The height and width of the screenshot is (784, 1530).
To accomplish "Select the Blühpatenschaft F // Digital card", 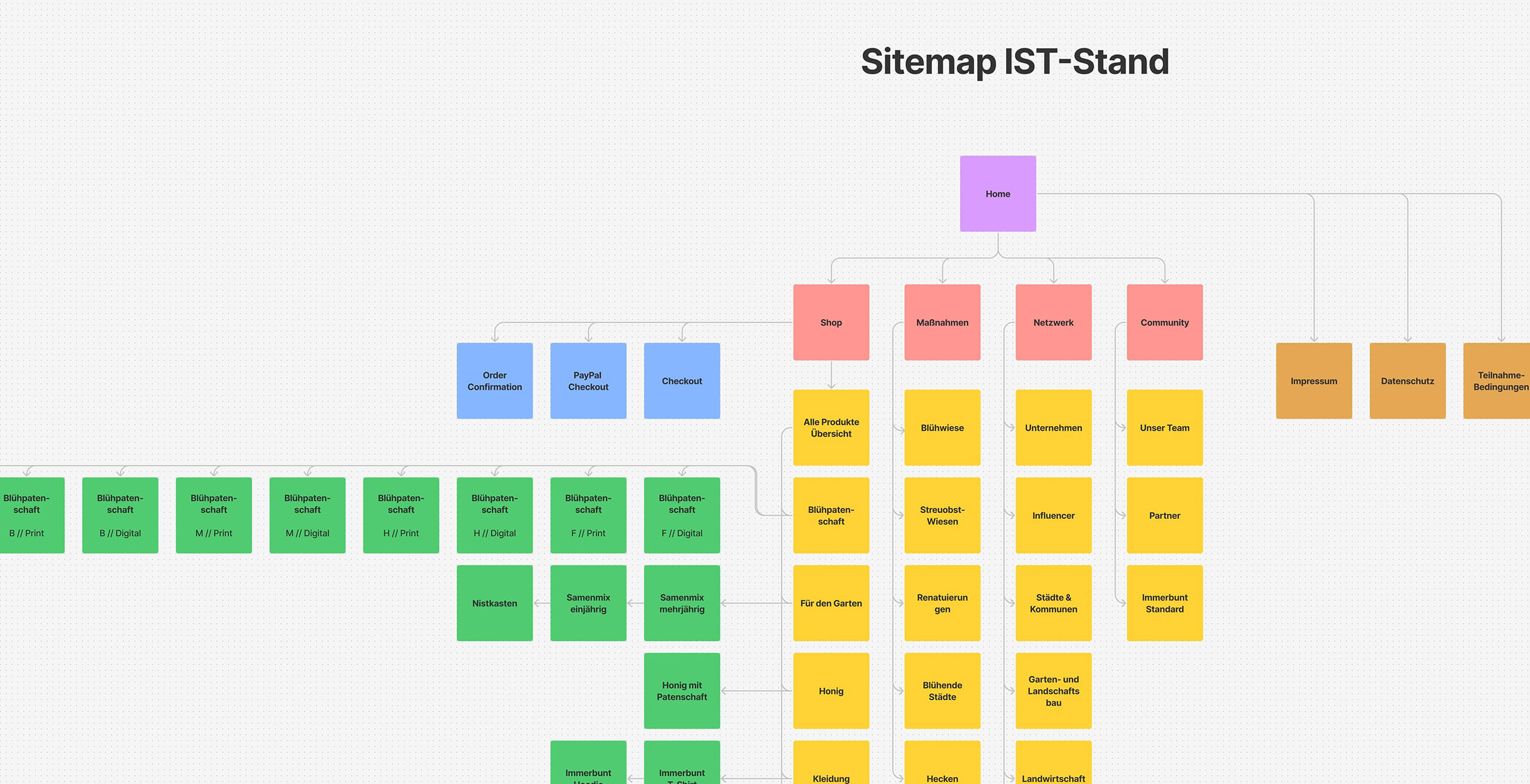I will click(x=682, y=515).
